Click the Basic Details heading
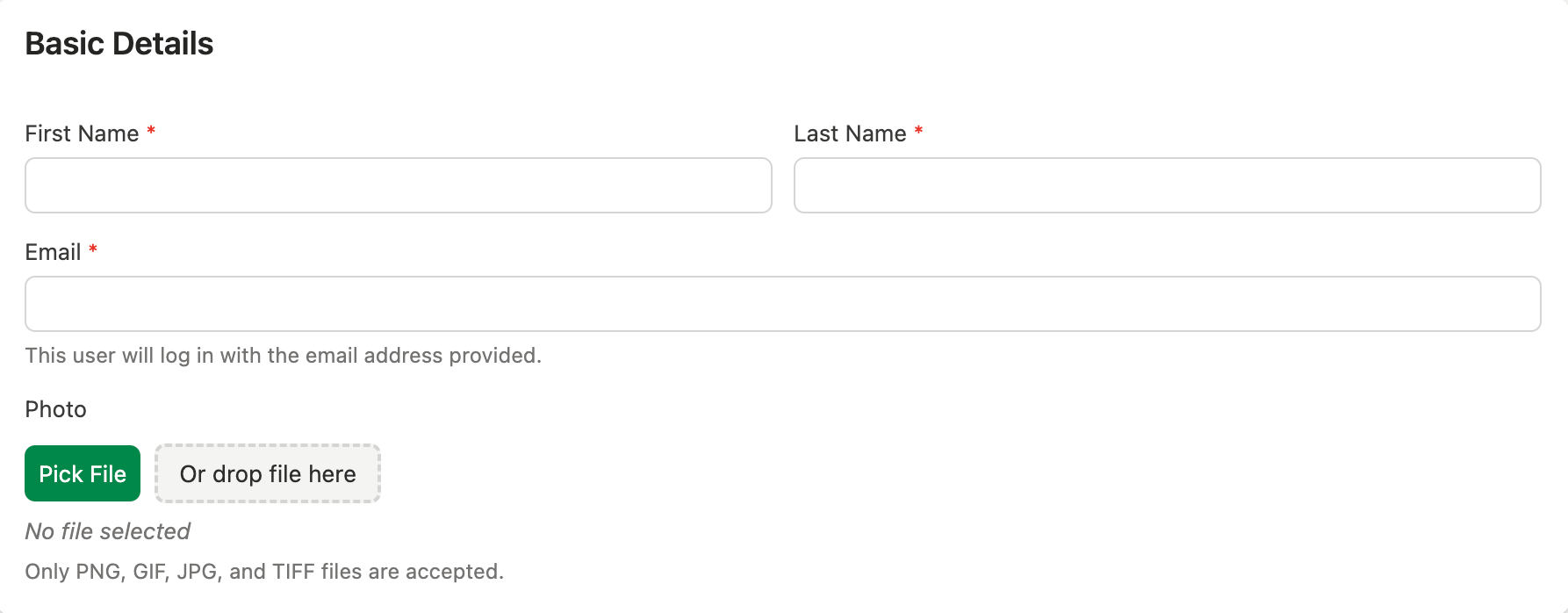This screenshot has width=1568, height=613. click(x=119, y=42)
